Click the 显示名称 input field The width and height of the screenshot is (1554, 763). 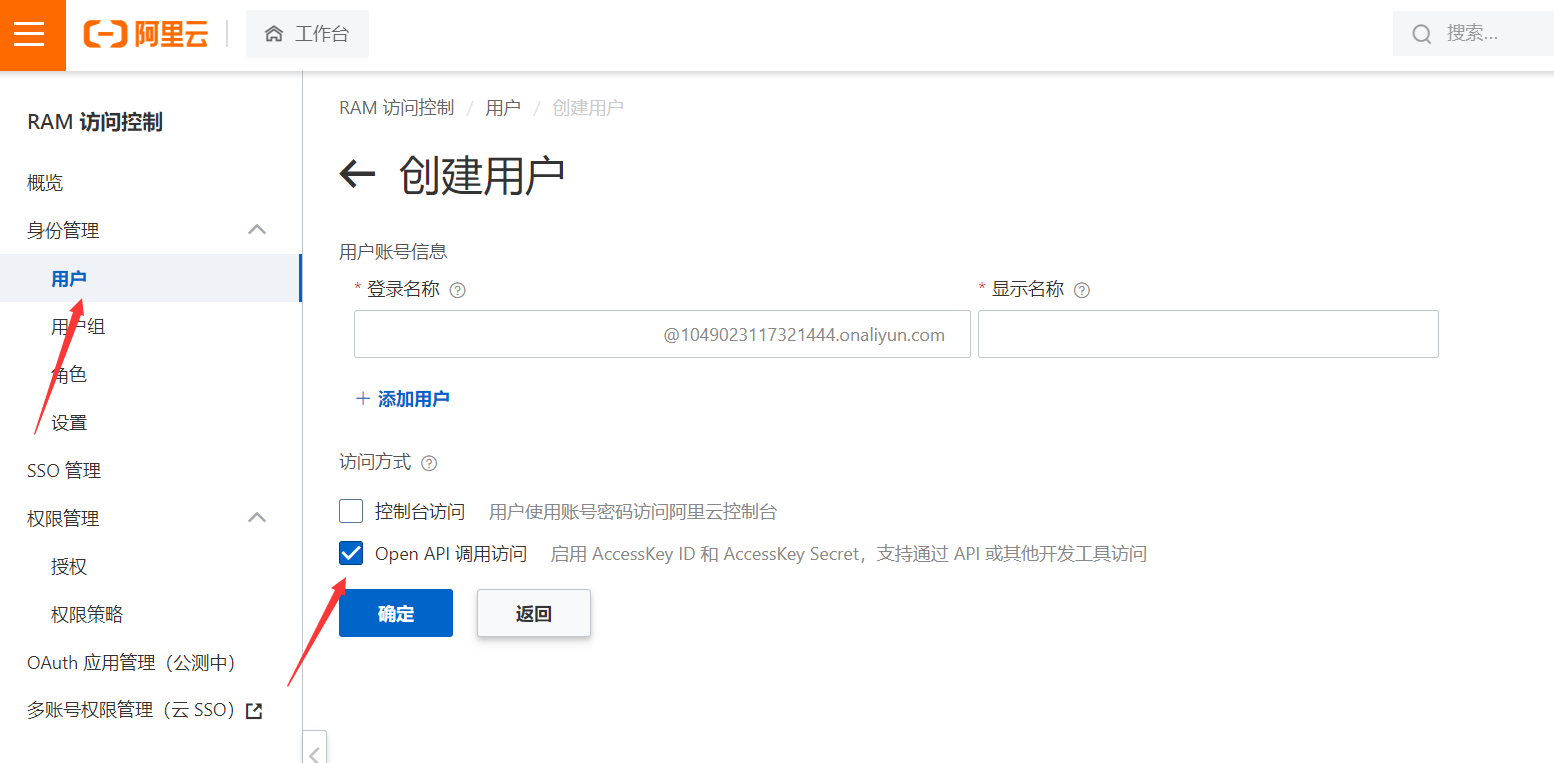pyautogui.click(x=1208, y=334)
